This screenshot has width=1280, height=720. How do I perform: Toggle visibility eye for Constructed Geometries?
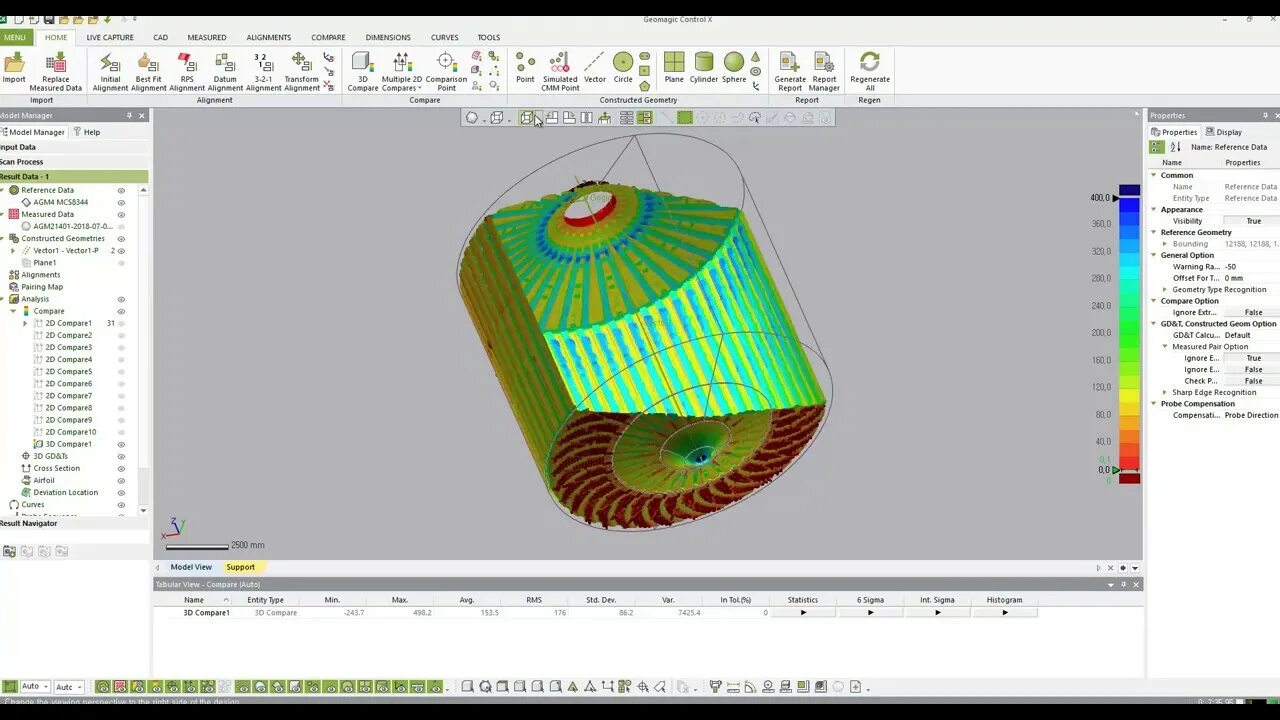tap(121, 238)
